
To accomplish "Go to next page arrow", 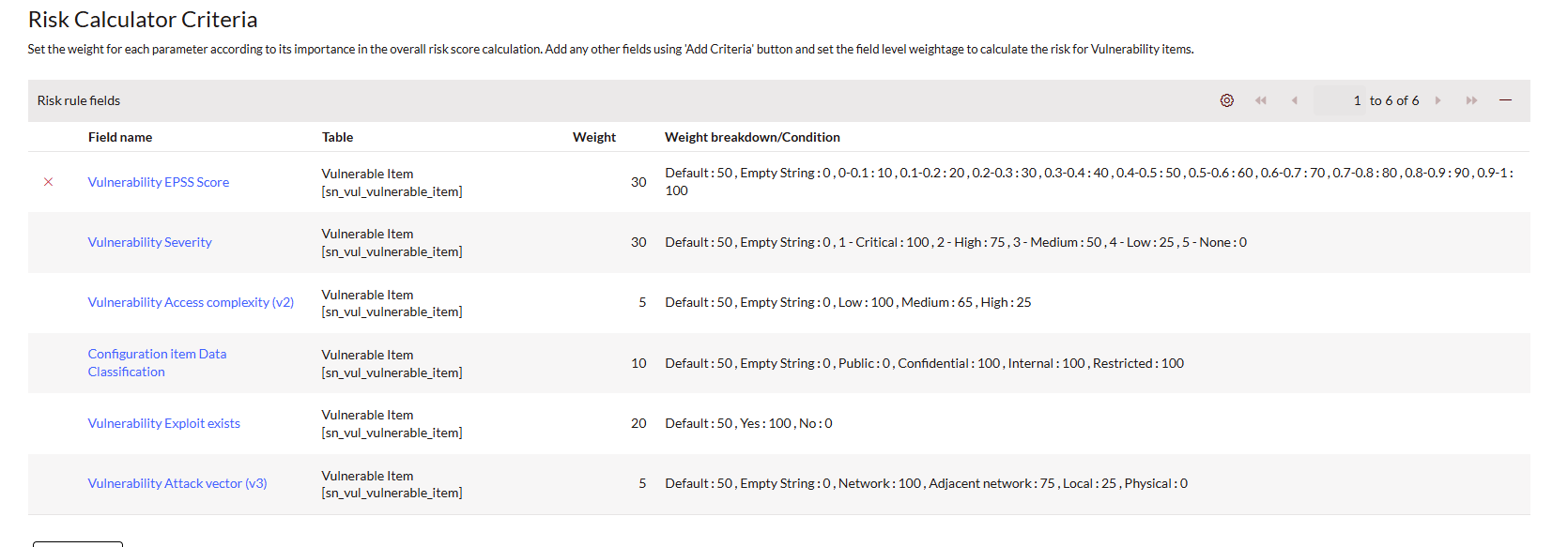I will click(1437, 100).
